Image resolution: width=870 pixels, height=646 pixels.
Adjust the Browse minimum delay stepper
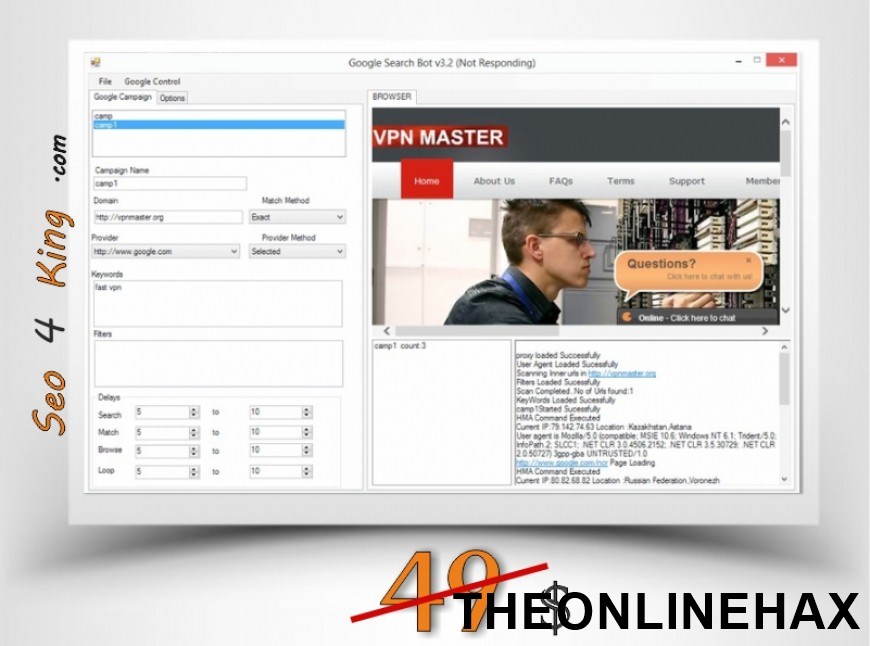[194, 451]
